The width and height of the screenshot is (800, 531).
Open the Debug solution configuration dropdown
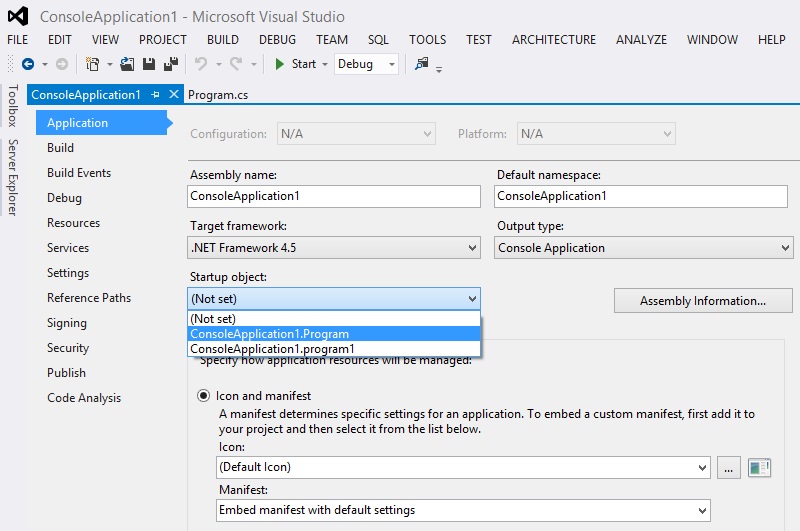coord(366,64)
